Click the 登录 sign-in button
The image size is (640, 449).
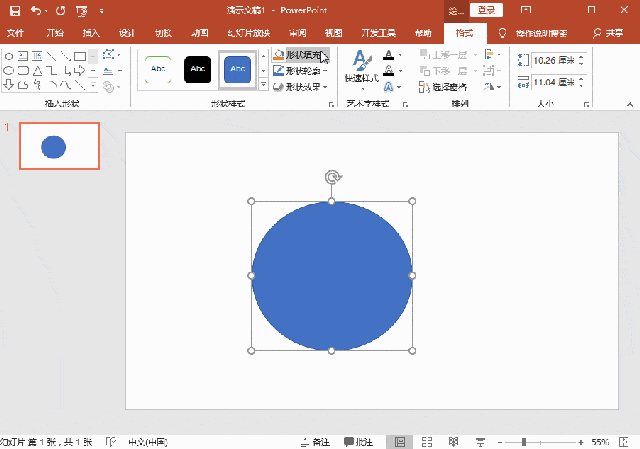pos(486,10)
